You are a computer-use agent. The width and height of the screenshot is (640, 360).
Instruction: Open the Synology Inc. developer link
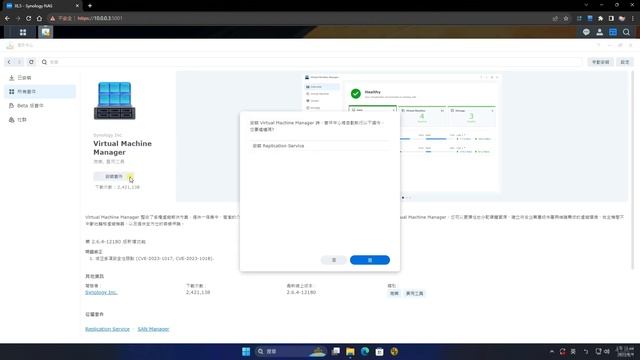[x=101, y=292]
